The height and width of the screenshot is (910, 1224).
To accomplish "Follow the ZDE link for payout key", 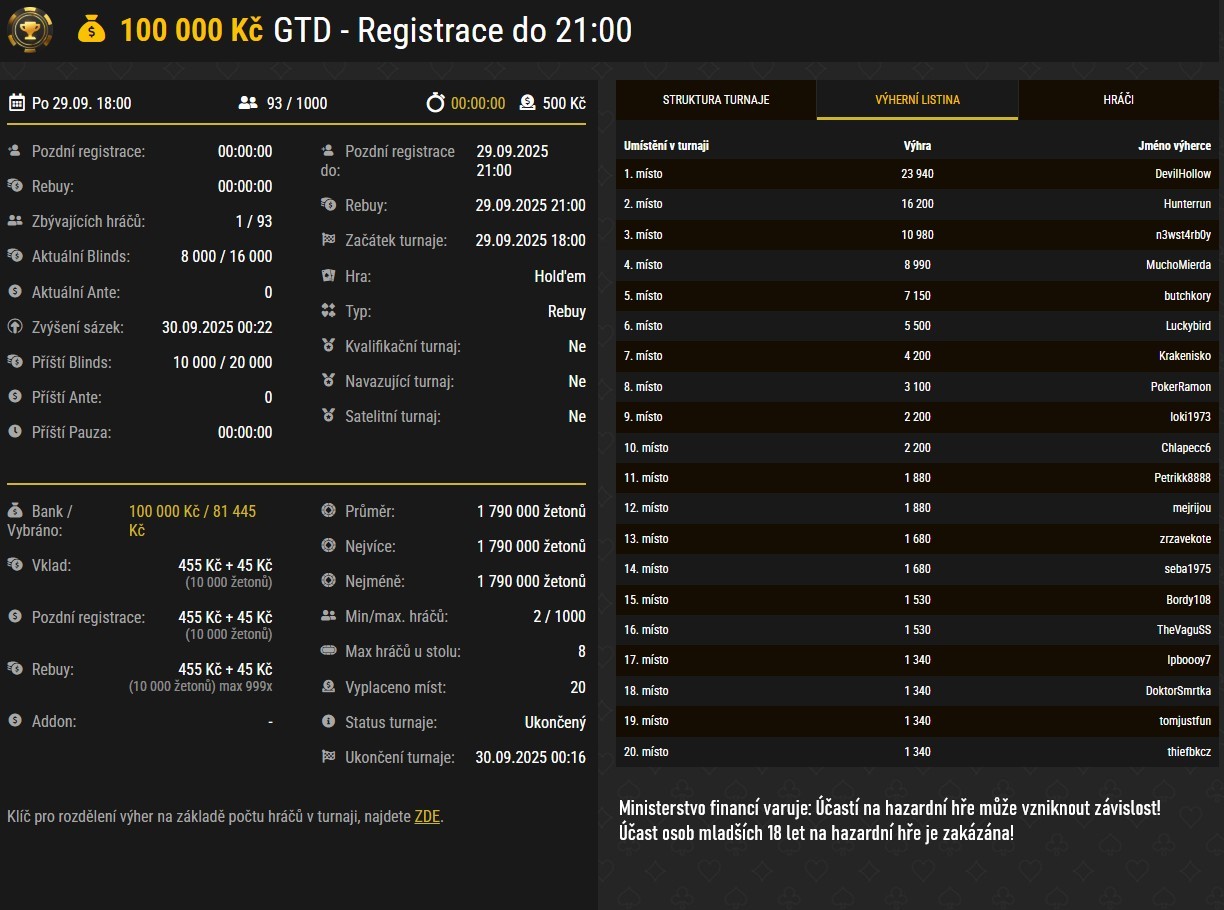I will pos(427,817).
